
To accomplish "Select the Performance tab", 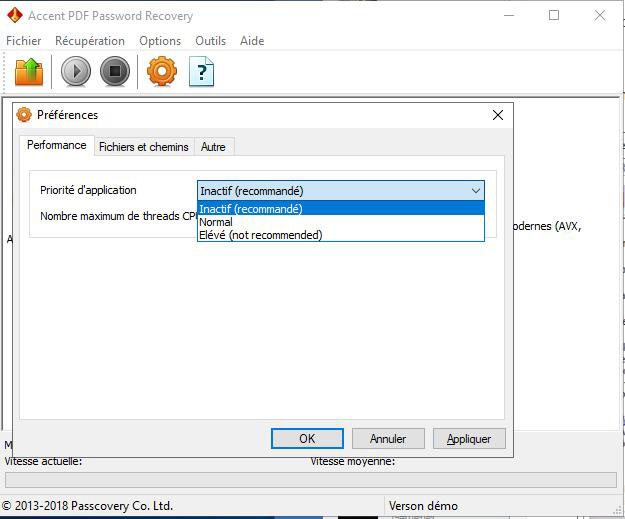I will (x=57, y=146).
